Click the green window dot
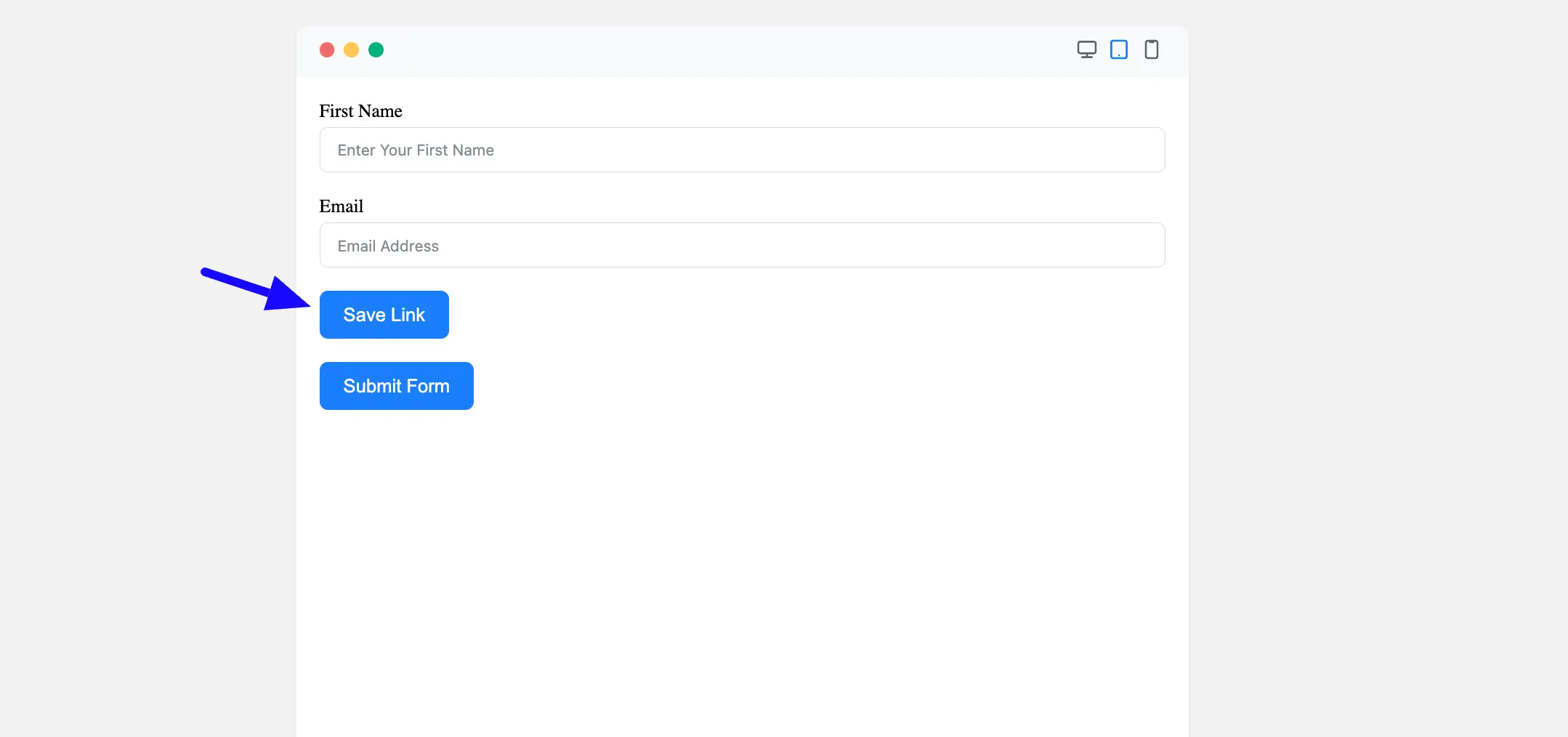The width and height of the screenshot is (1568, 737). click(x=376, y=49)
